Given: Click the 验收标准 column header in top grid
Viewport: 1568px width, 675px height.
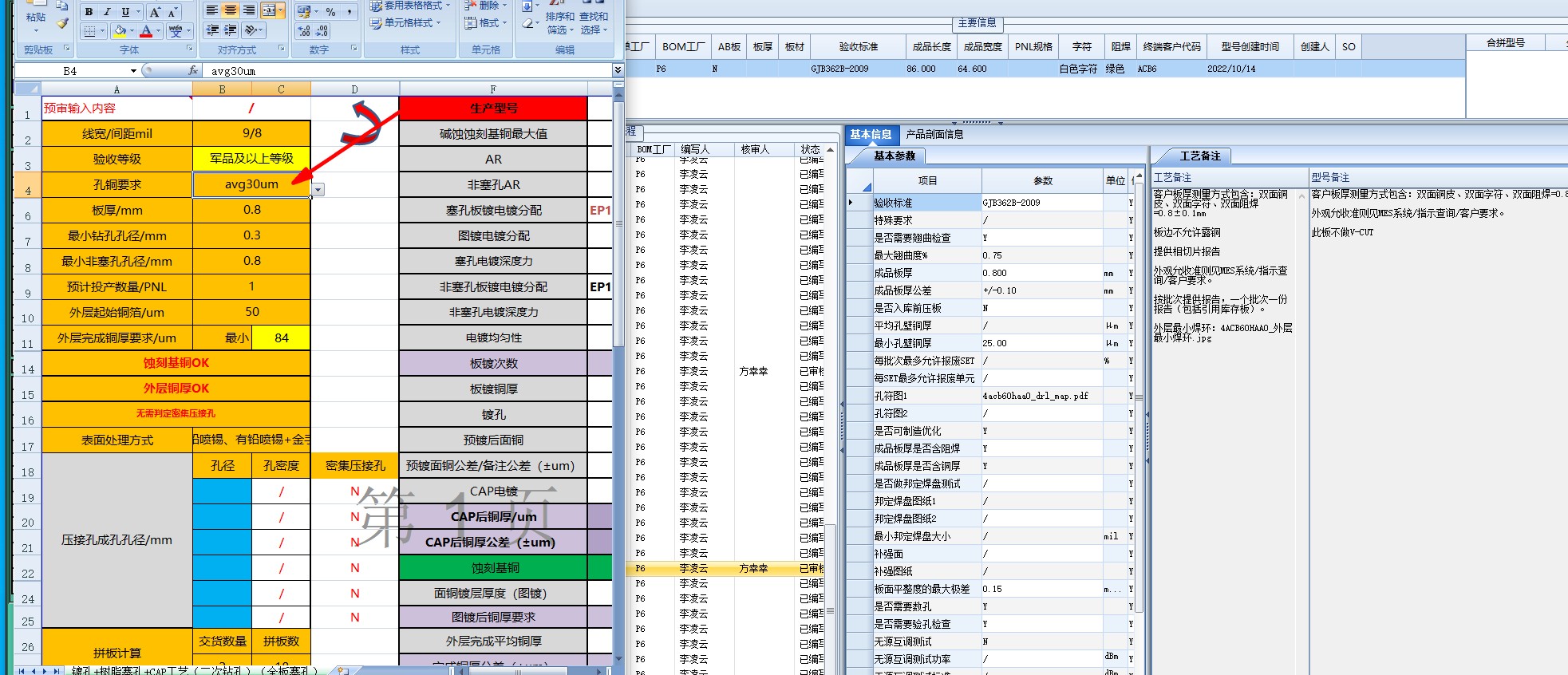Looking at the screenshot, I should click(x=859, y=47).
